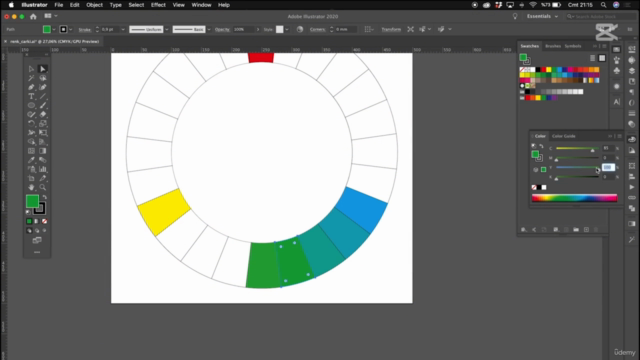Click the Stroke label link

pos(84,29)
